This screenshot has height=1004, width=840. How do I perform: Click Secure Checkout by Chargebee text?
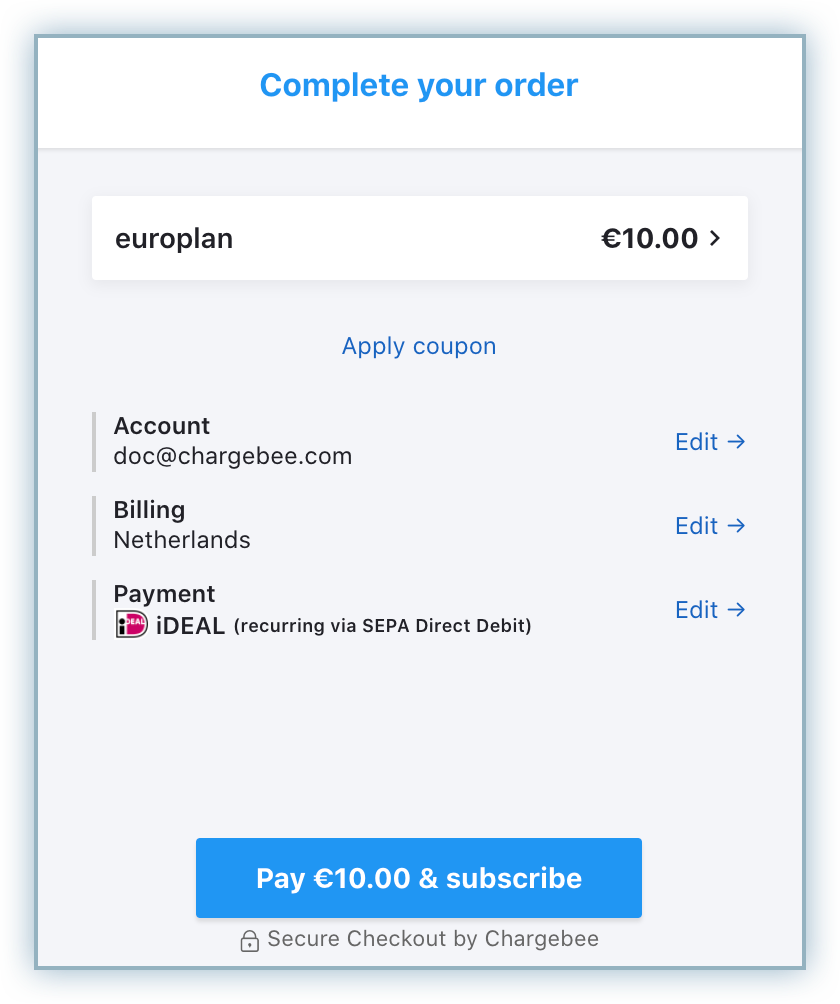(x=433, y=939)
